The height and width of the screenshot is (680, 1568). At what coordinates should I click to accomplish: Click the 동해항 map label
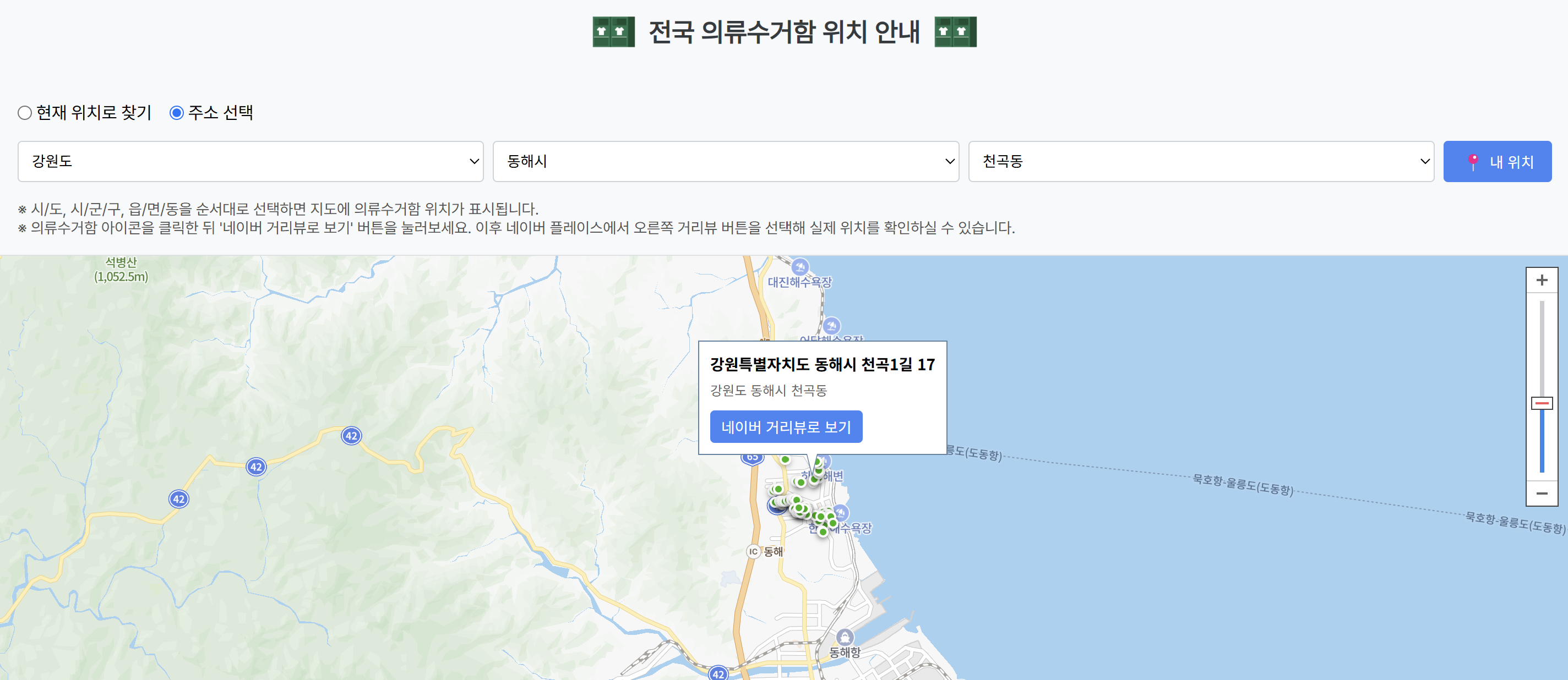coord(845,652)
